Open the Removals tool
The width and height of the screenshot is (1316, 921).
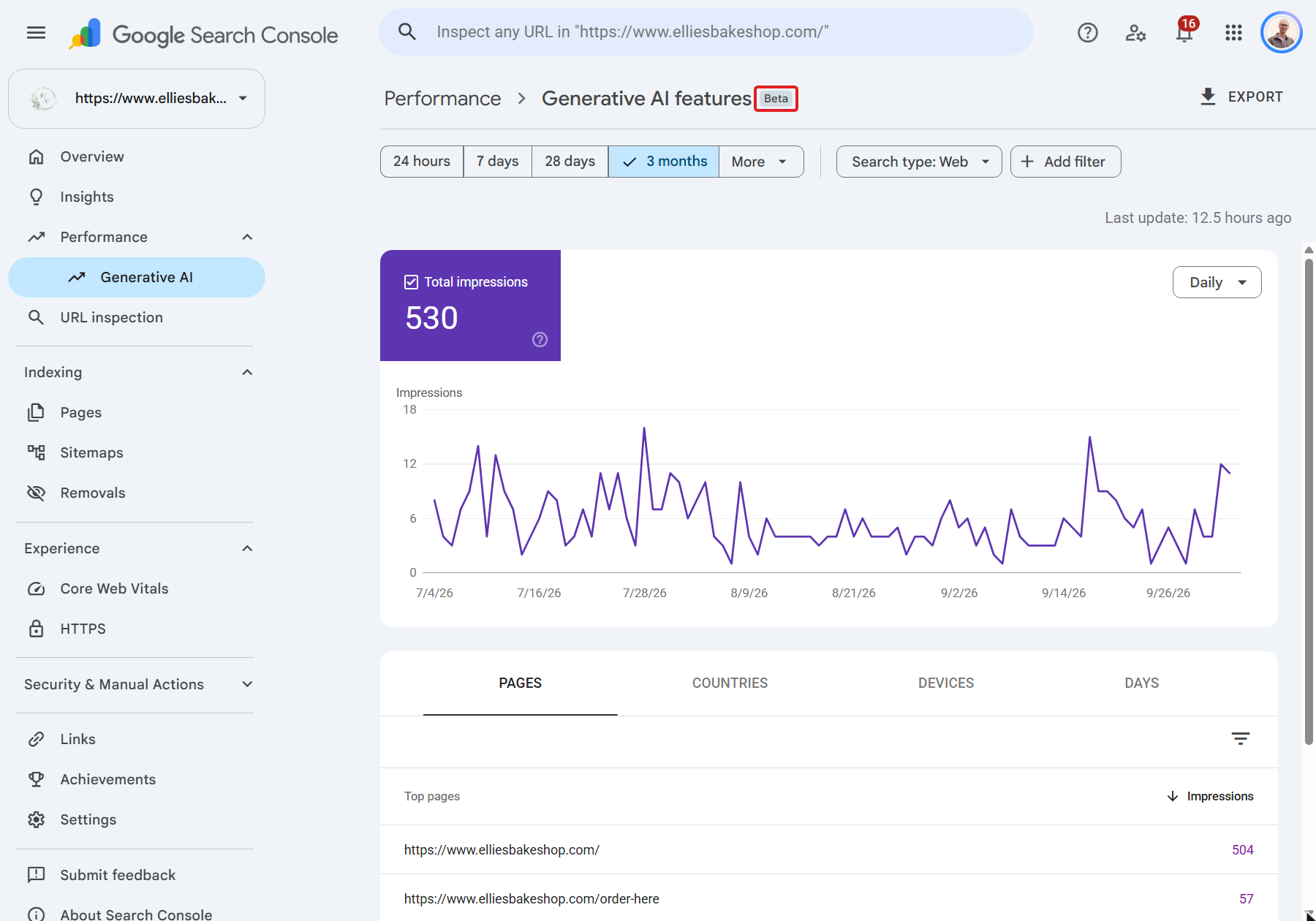(137, 493)
